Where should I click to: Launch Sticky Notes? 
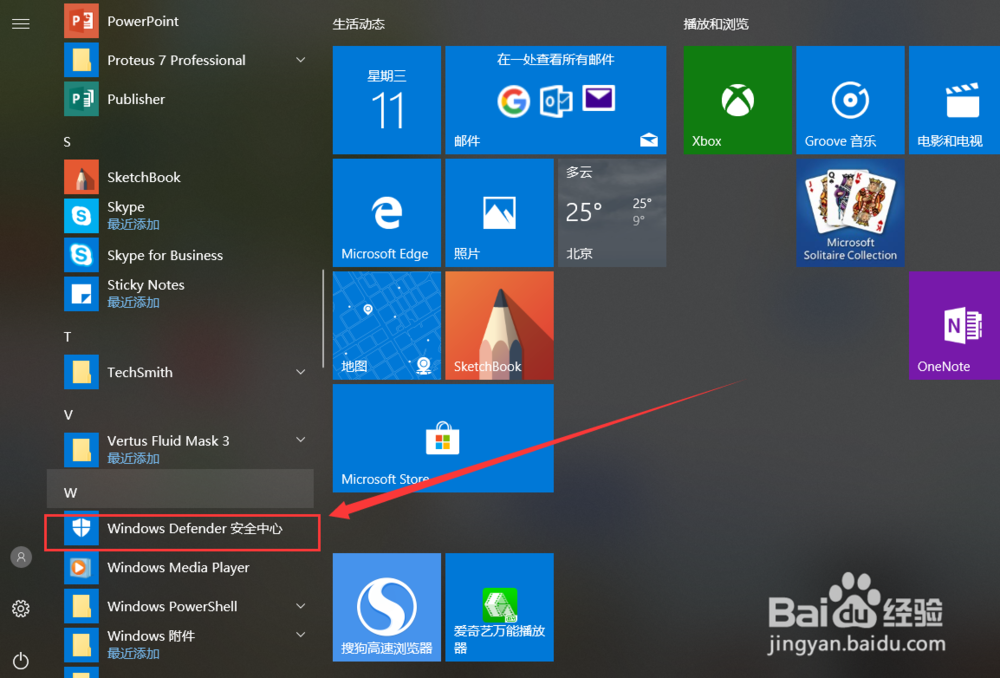[180, 293]
